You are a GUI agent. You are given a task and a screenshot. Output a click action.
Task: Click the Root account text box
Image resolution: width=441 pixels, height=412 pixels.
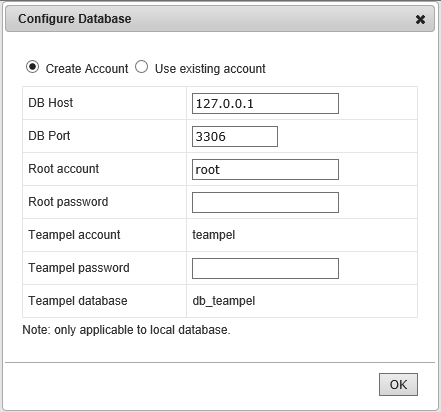click(x=265, y=169)
